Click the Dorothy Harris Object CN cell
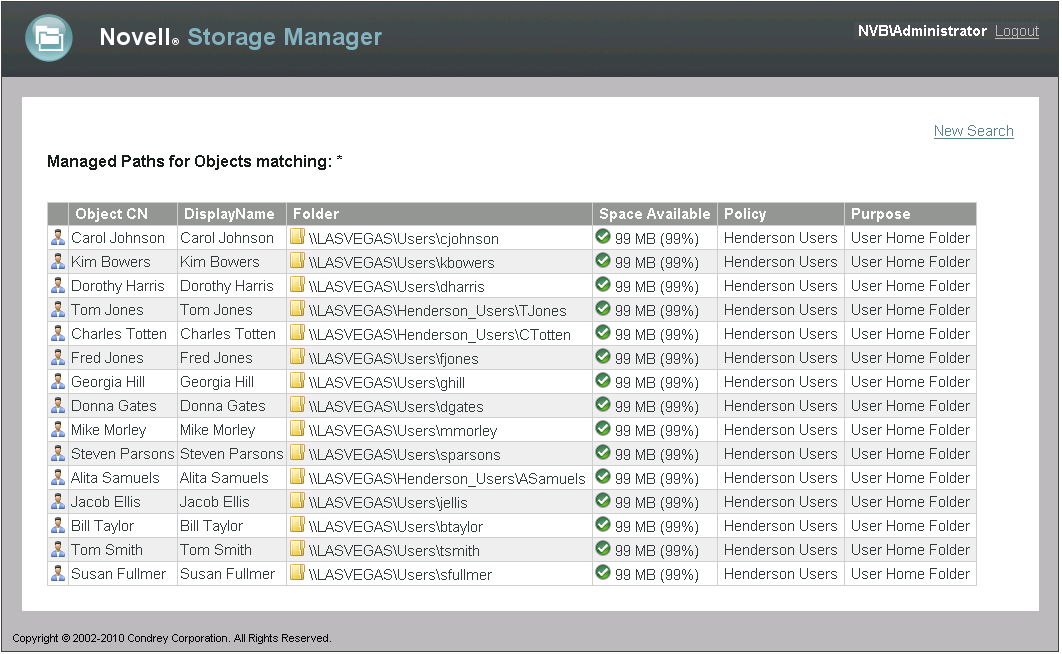The image size is (1062, 654). (117, 286)
